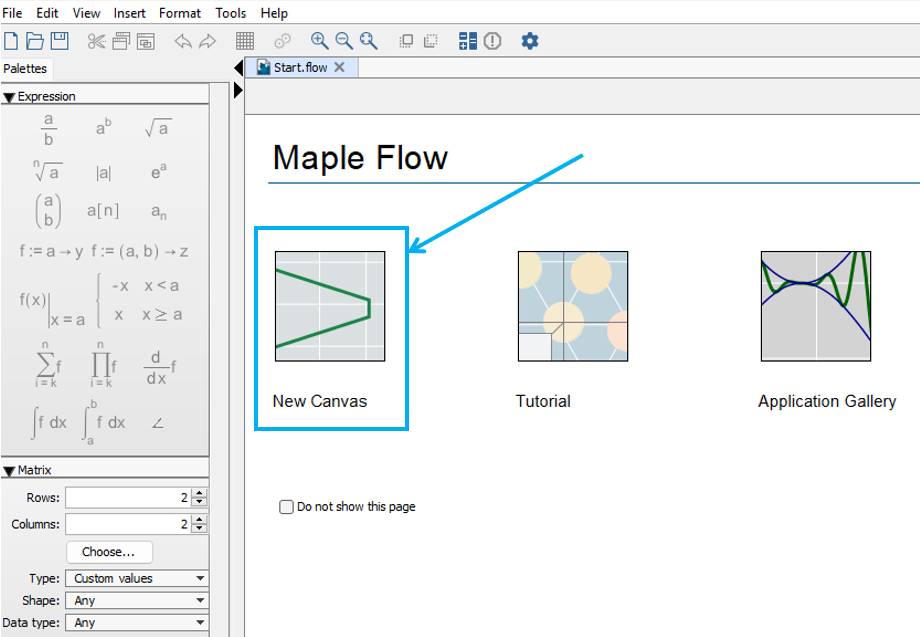This screenshot has height=637, width=920.
Task: Insert exponential e to the a template
Action: pos(158,172)
